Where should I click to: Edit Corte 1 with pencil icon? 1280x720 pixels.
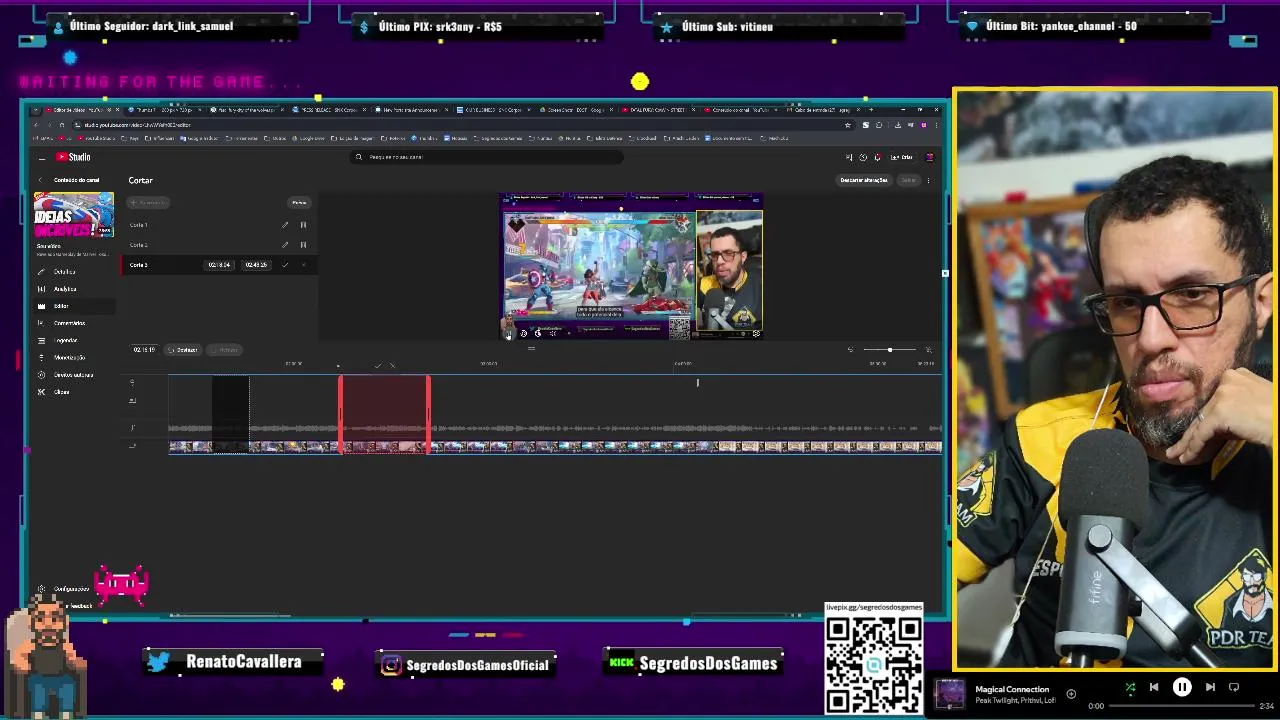click(285, 225)
